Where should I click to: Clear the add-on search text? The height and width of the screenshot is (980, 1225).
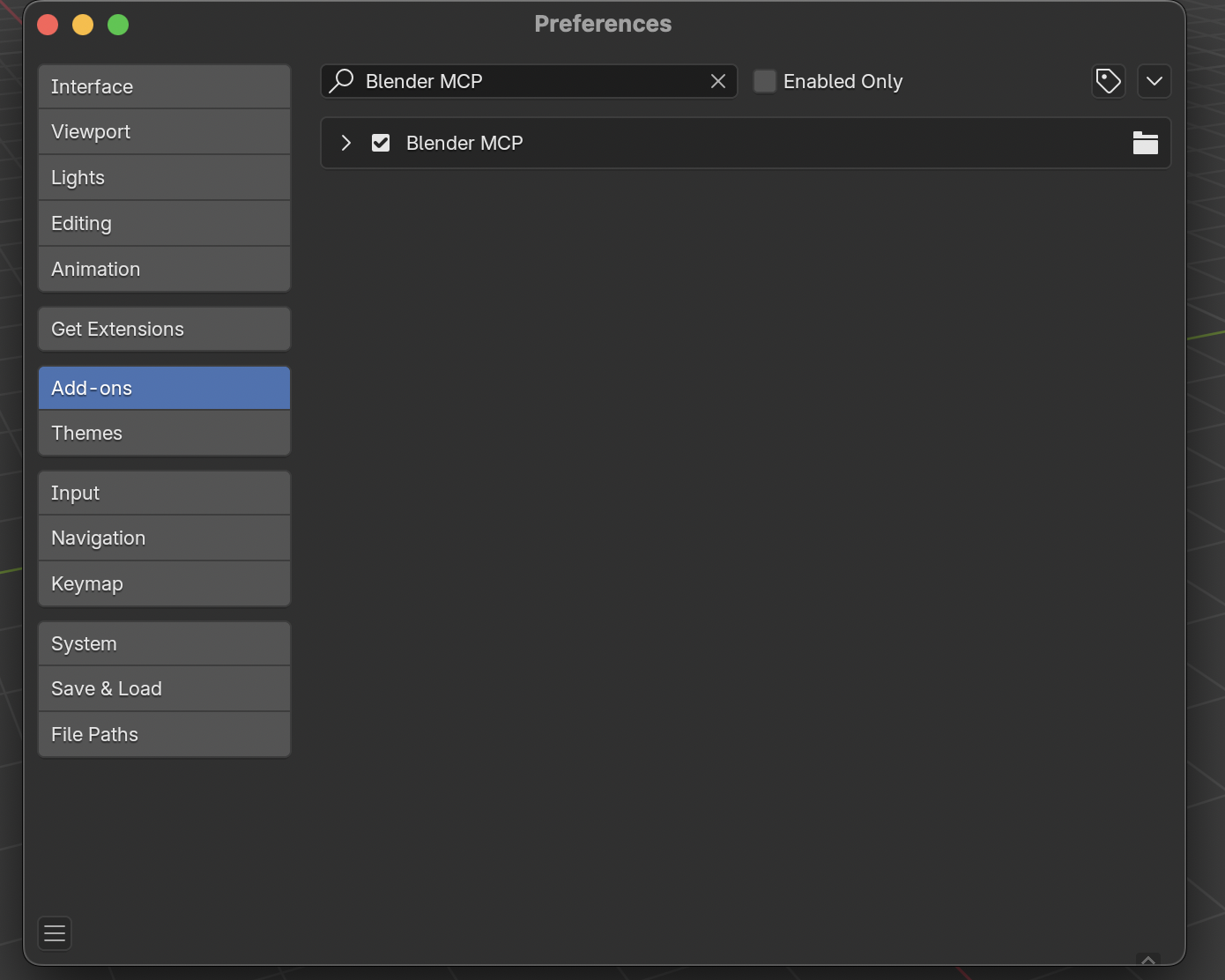pos(718,81)
